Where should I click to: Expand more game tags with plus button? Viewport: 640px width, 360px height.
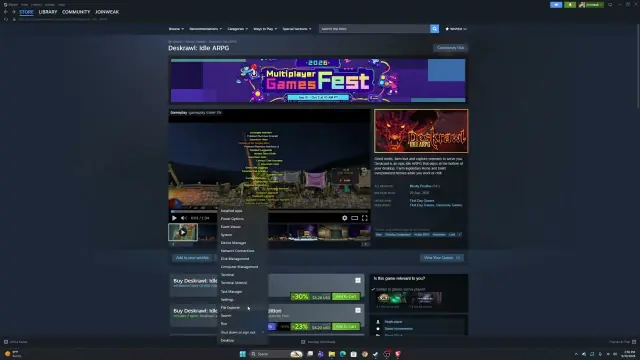[460, 235]
